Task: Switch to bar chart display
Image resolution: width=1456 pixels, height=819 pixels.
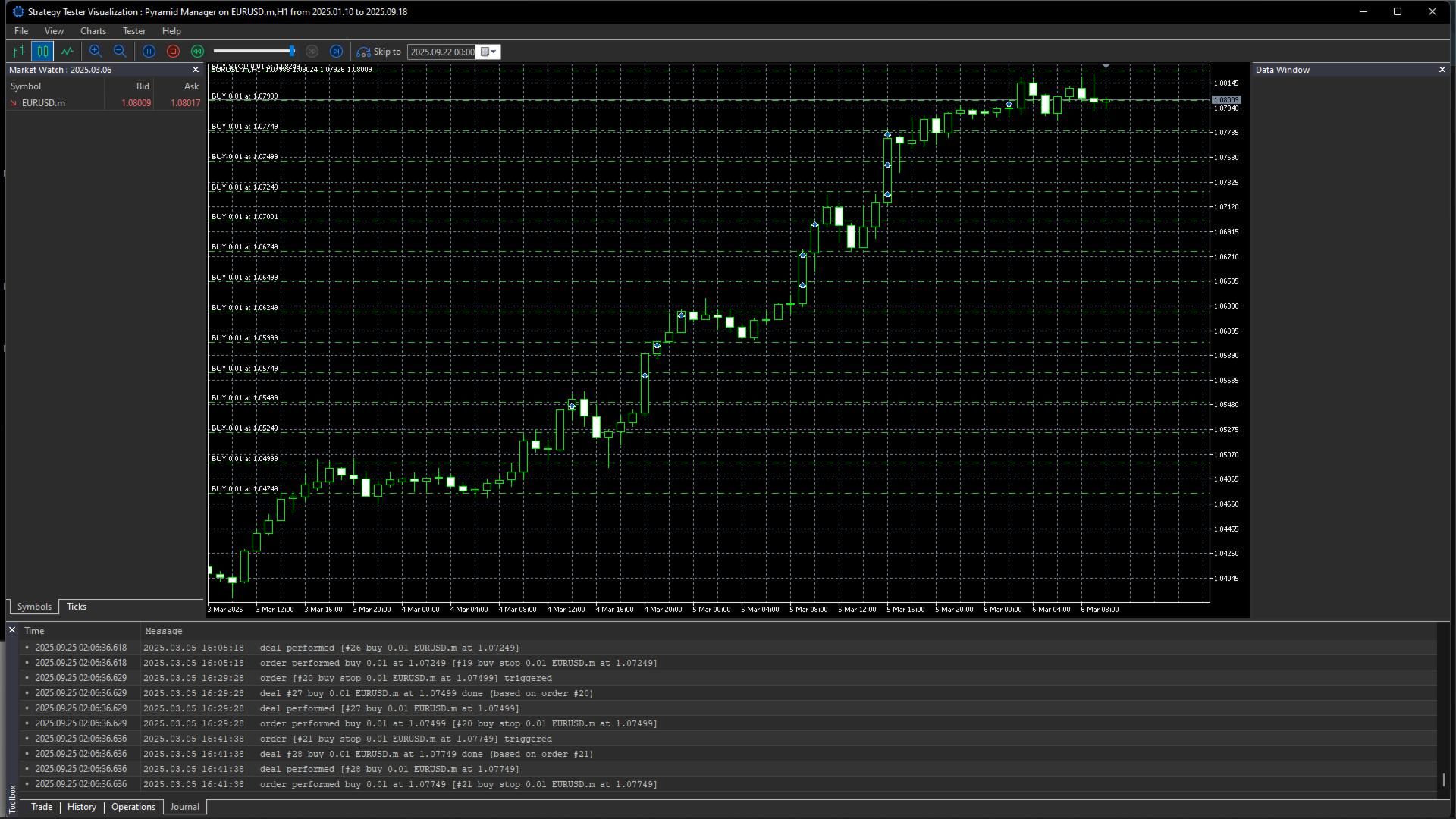Action: coord(19,52)
